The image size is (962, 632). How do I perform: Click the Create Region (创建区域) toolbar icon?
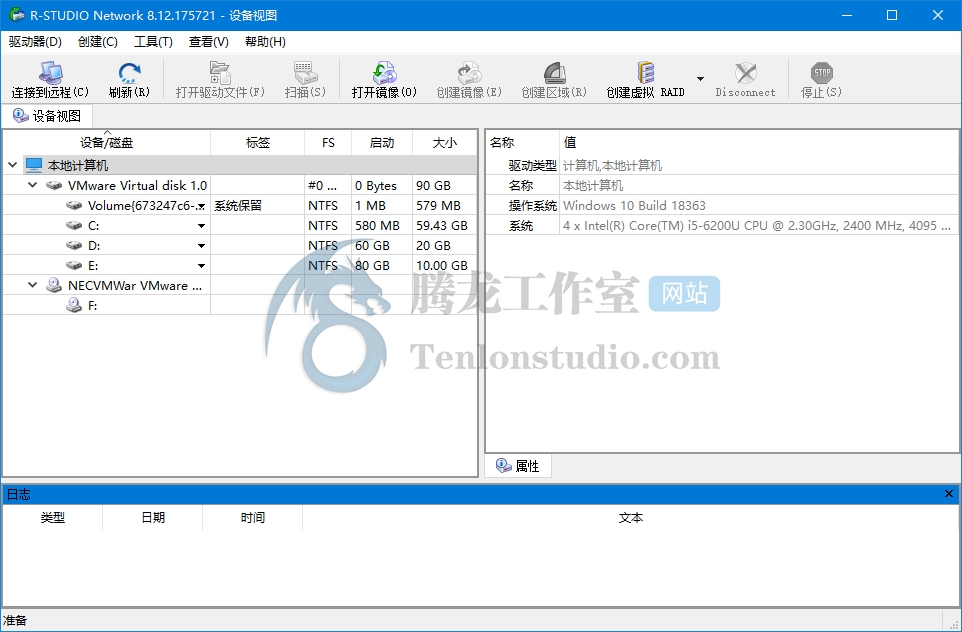pyautogui.click(x=554, y=73)
